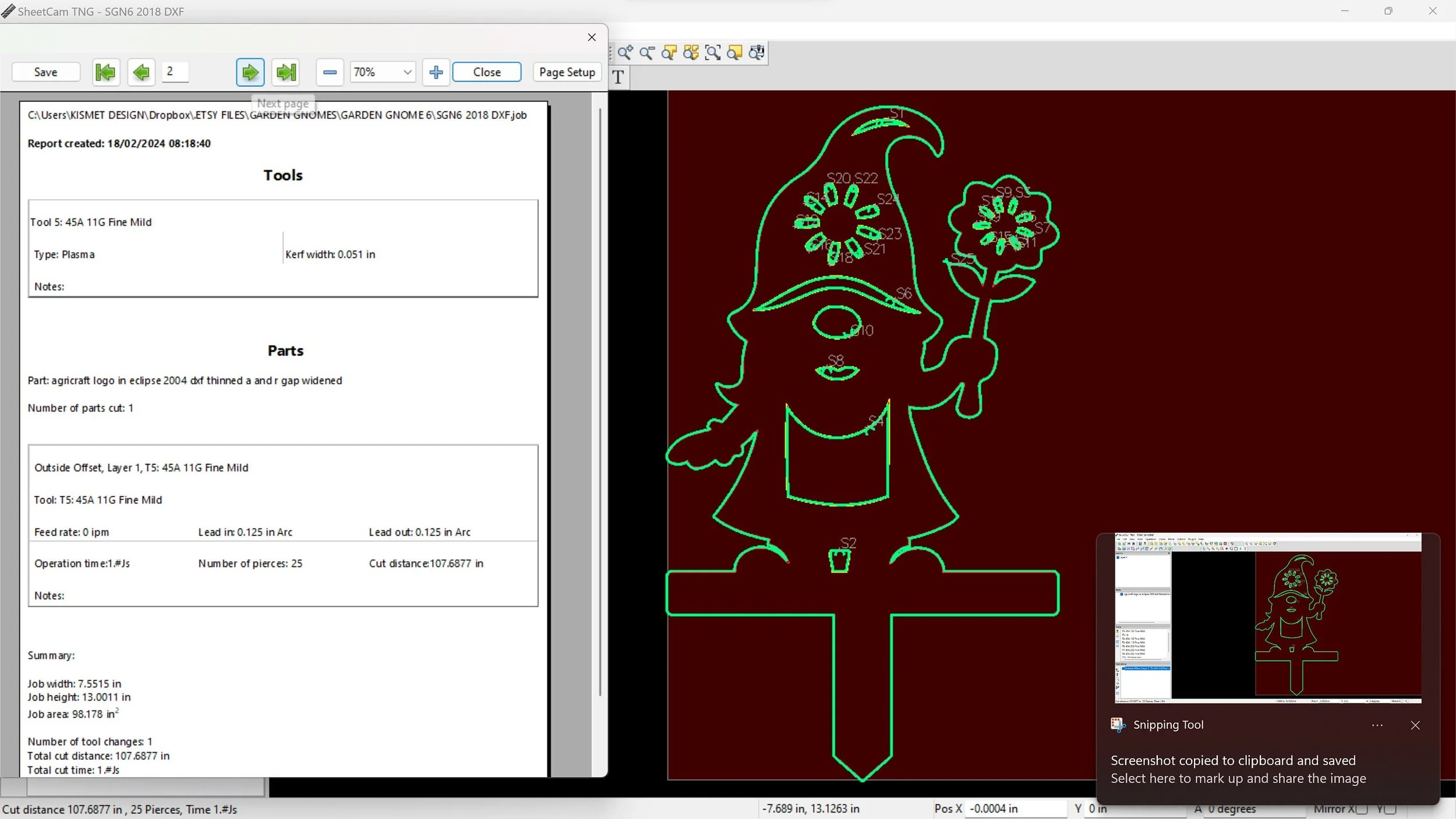
Task: Go to first page of report
Action: coord(105,72)
